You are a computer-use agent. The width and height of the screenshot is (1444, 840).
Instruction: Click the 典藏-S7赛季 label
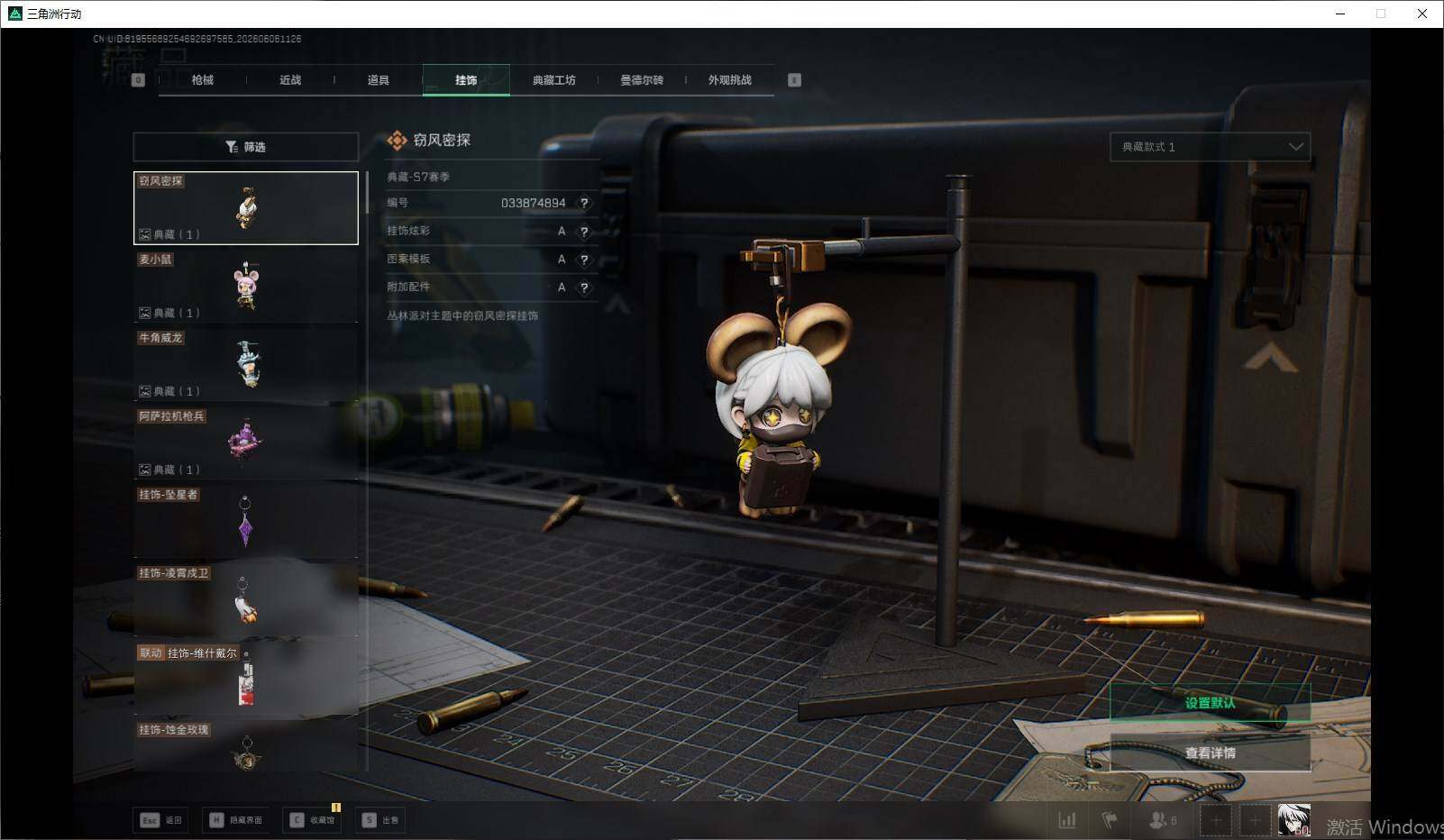(418, 177)
